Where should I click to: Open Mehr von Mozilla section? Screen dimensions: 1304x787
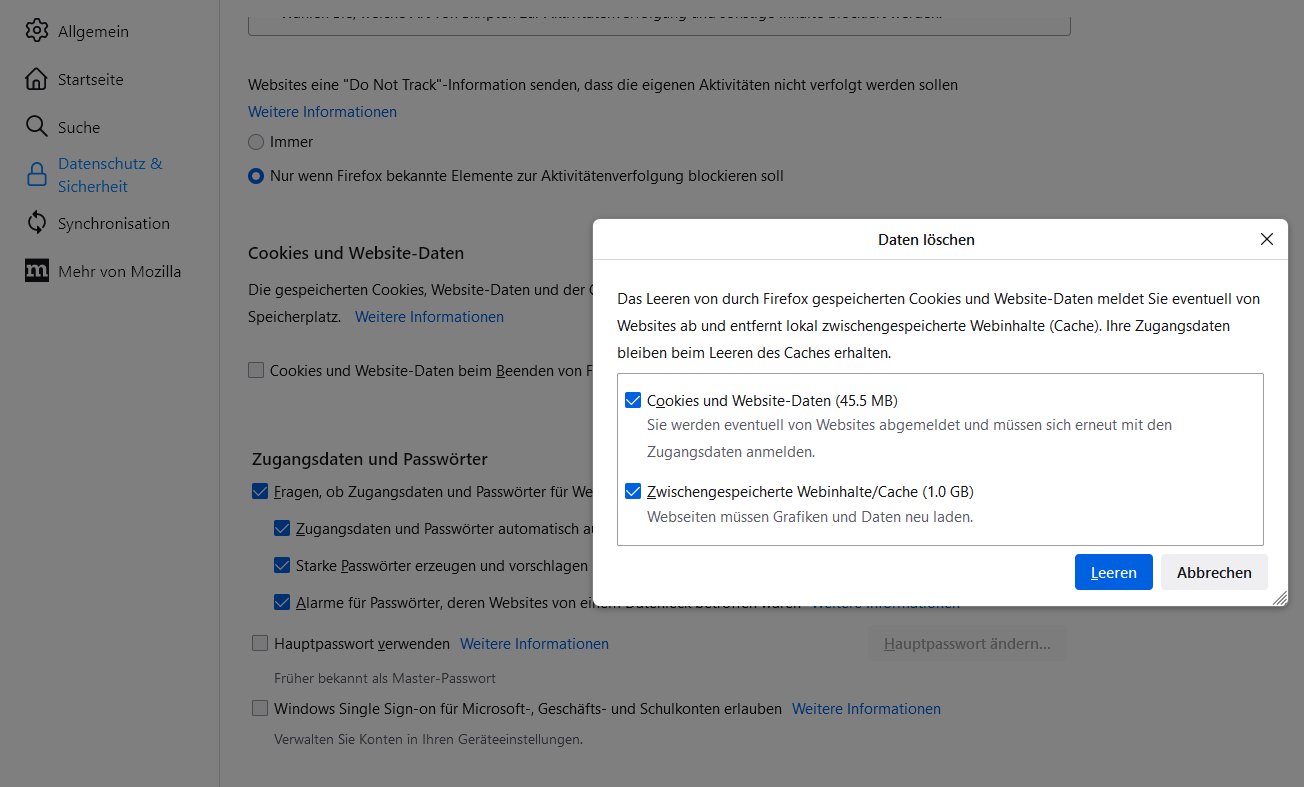119,271
